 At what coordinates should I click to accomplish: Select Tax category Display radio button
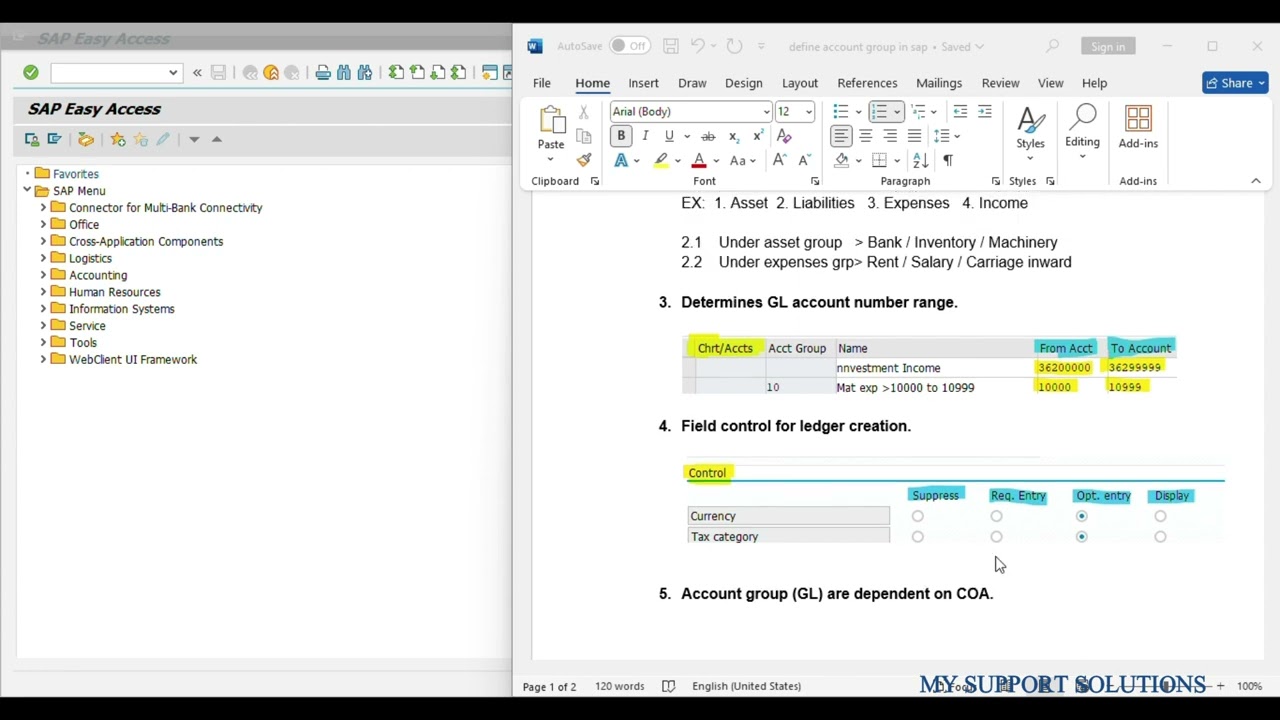tap(1160, 537)
